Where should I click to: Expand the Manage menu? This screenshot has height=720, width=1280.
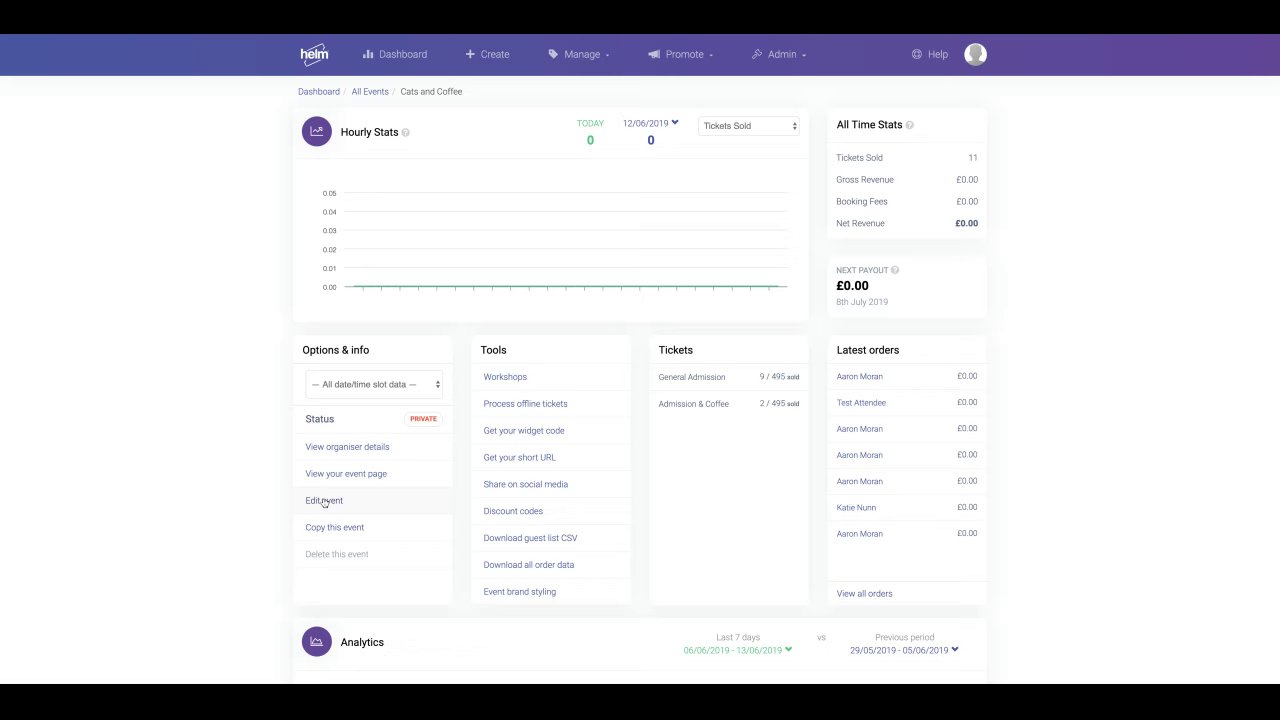(x=579, y=54)
